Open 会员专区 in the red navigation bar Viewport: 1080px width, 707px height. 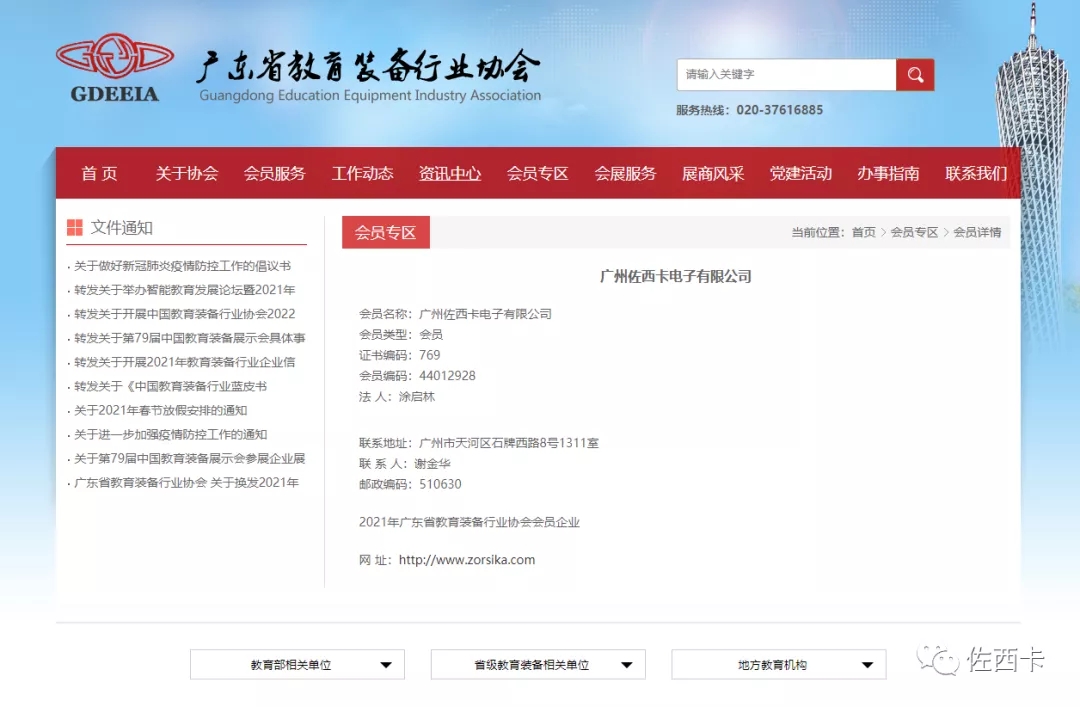pos(538,173)
